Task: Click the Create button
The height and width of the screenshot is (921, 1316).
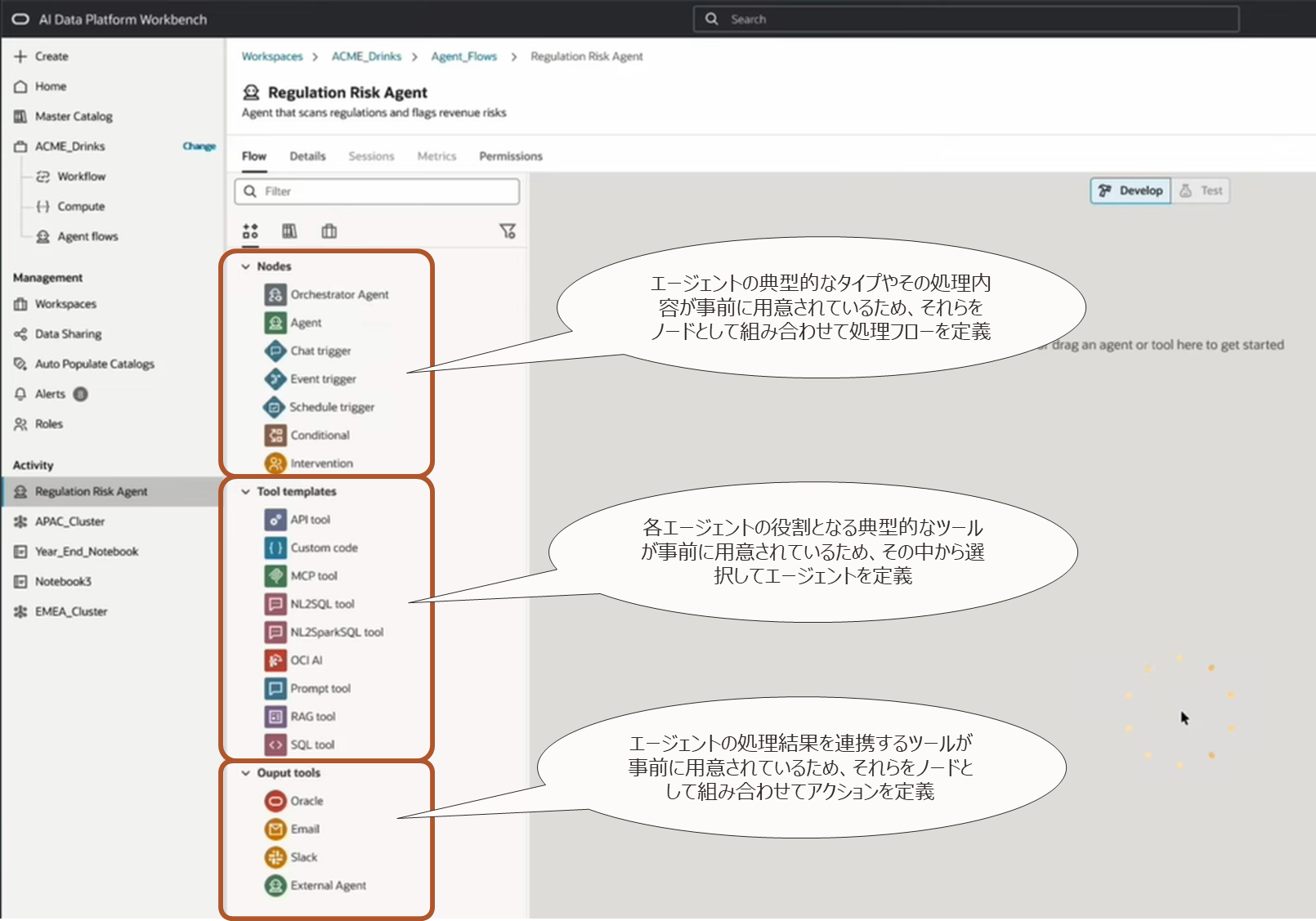Action: (41, 56)
